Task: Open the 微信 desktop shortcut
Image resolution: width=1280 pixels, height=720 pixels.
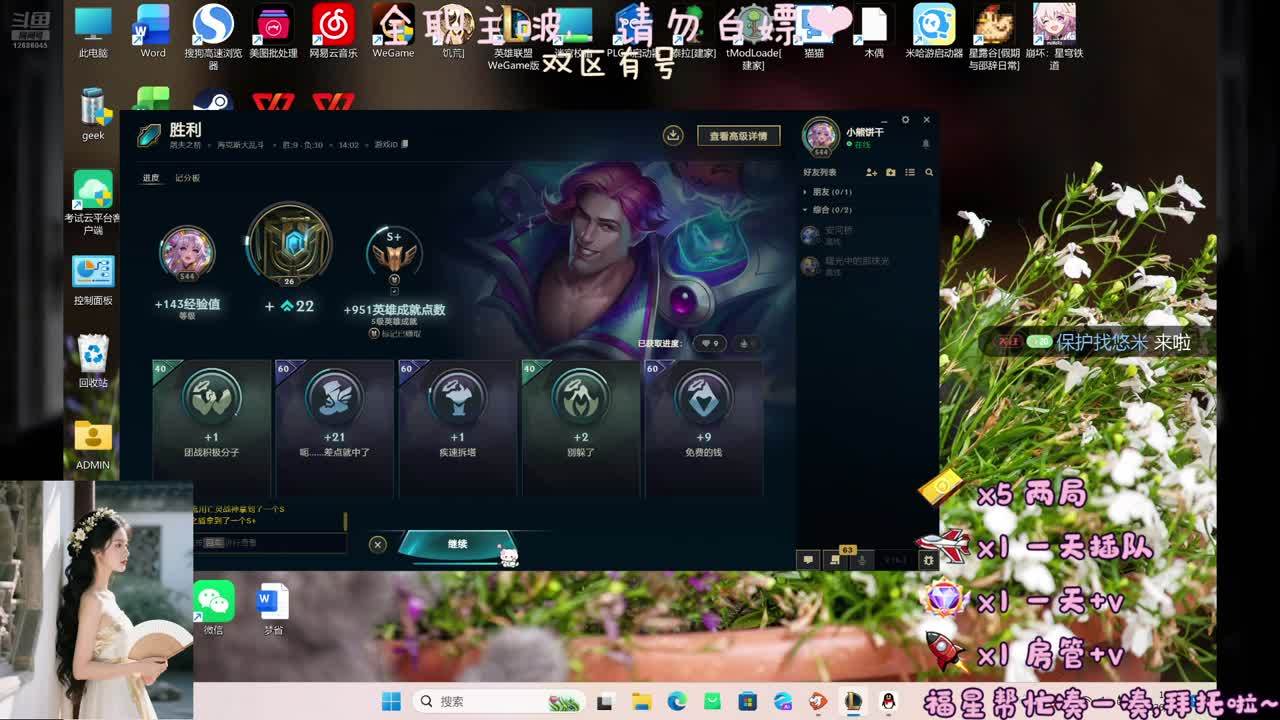Action: (213, 608)
